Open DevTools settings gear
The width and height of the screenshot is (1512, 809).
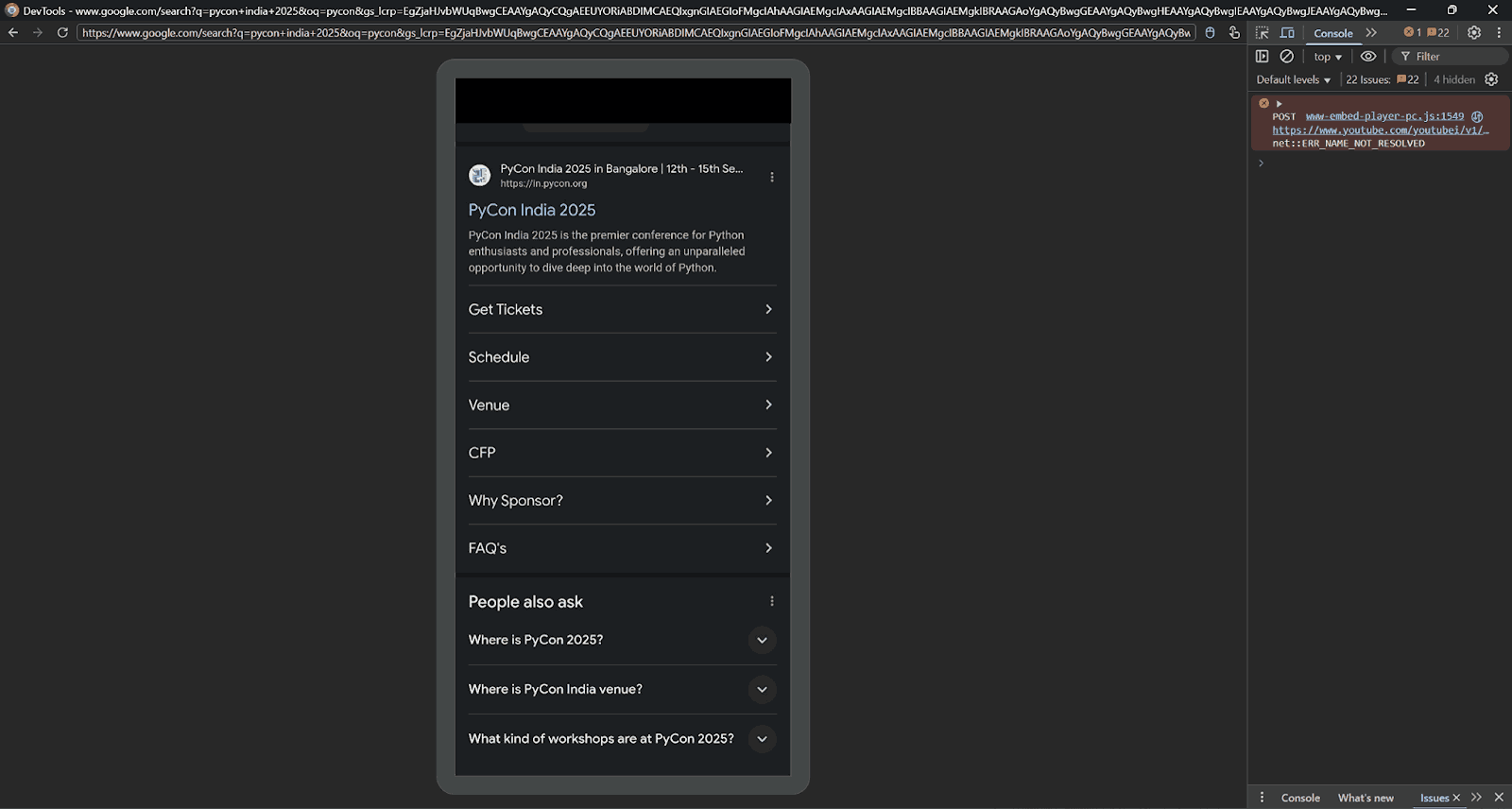pyautogui.click(x=1474, y=32)
